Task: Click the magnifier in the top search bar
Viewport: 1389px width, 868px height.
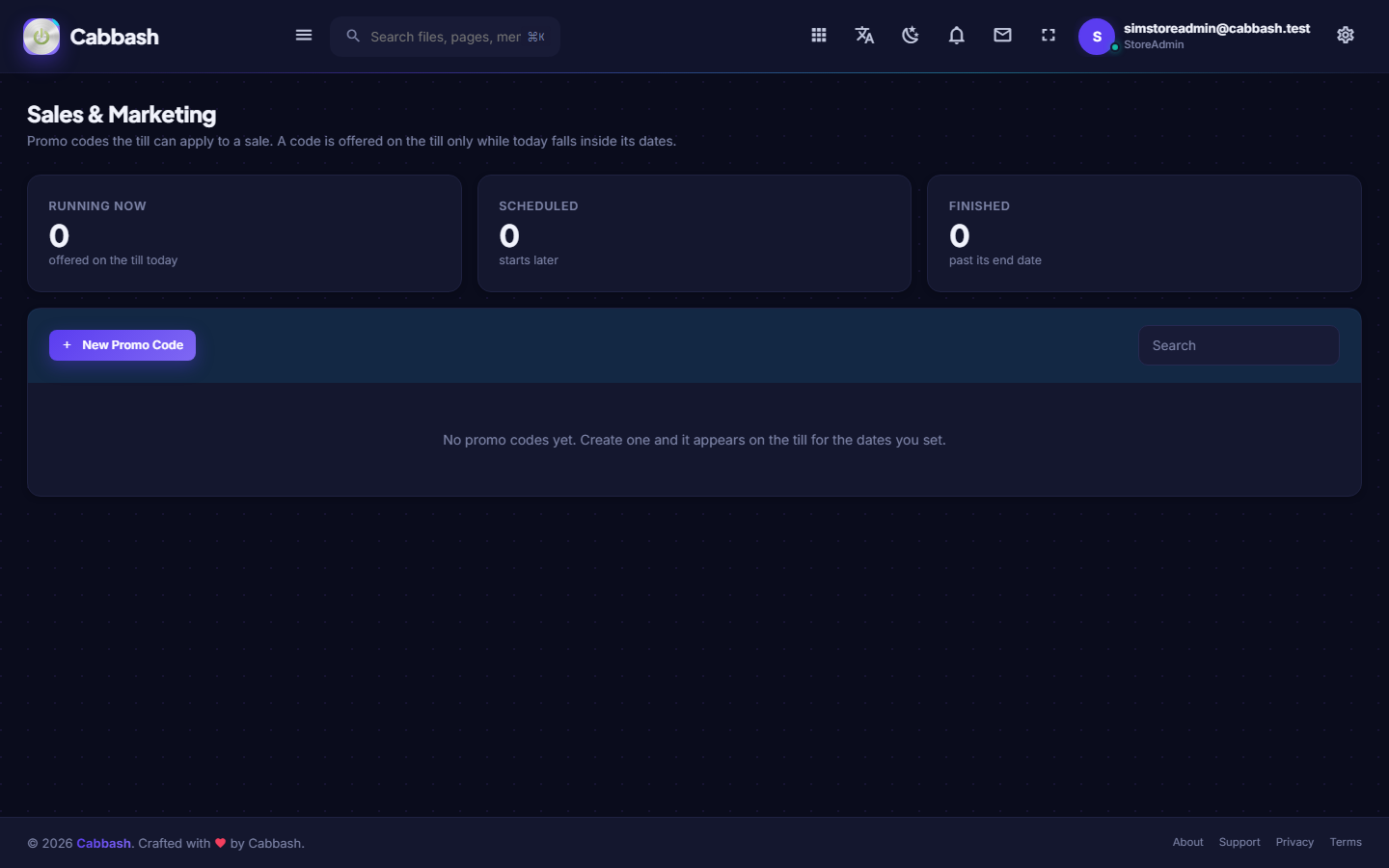Action: pyautogui.click(x=353, y=36)
